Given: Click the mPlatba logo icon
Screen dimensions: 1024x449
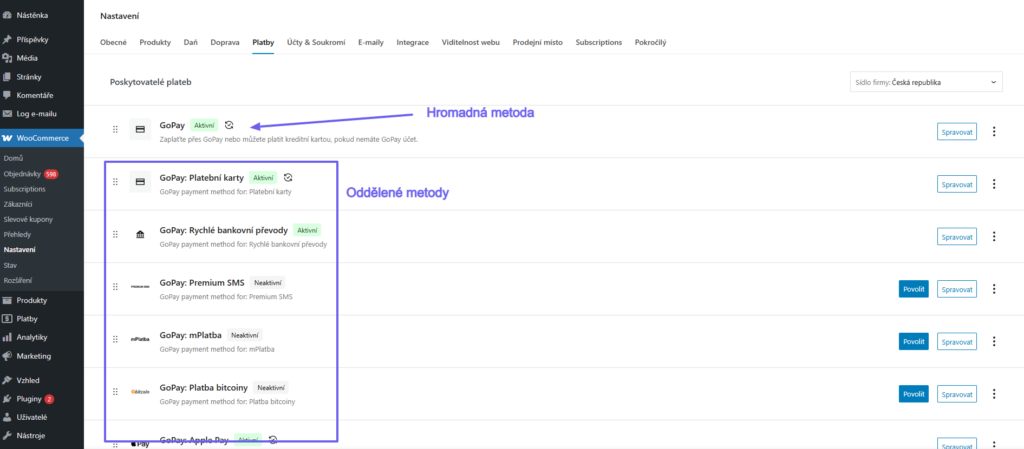Looking at the screenshot, I should tap(140, 339).
